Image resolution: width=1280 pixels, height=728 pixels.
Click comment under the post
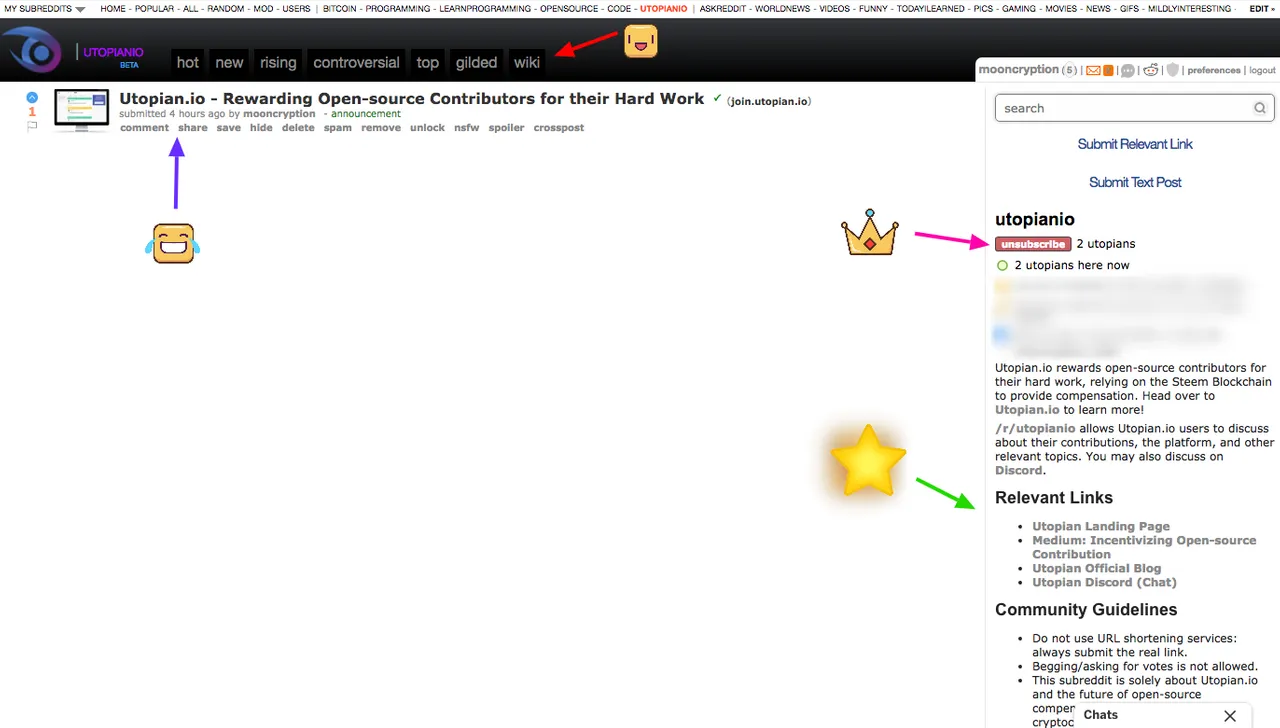tap(144, 128)
